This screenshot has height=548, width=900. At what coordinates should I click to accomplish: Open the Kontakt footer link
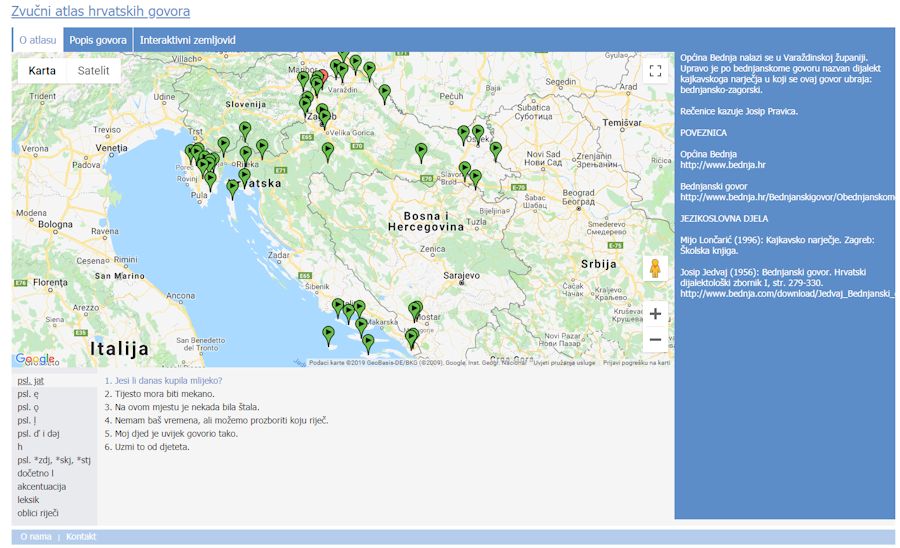tap(81, 537)
